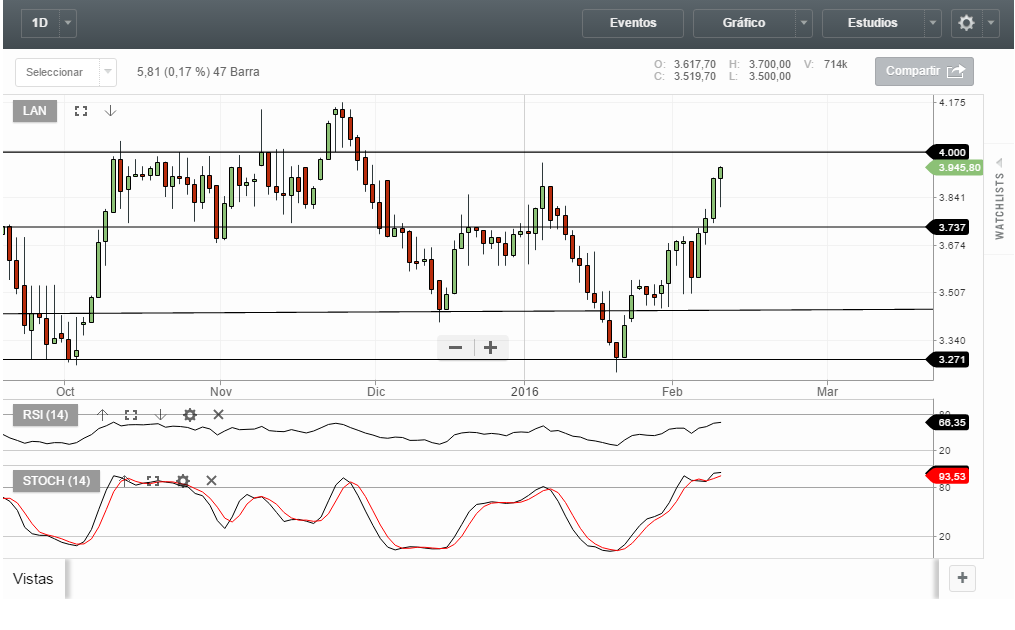Expand the Gráfico dropdown arrow
This screenshot has width=1015, height=630.
[x=804, y=23]
